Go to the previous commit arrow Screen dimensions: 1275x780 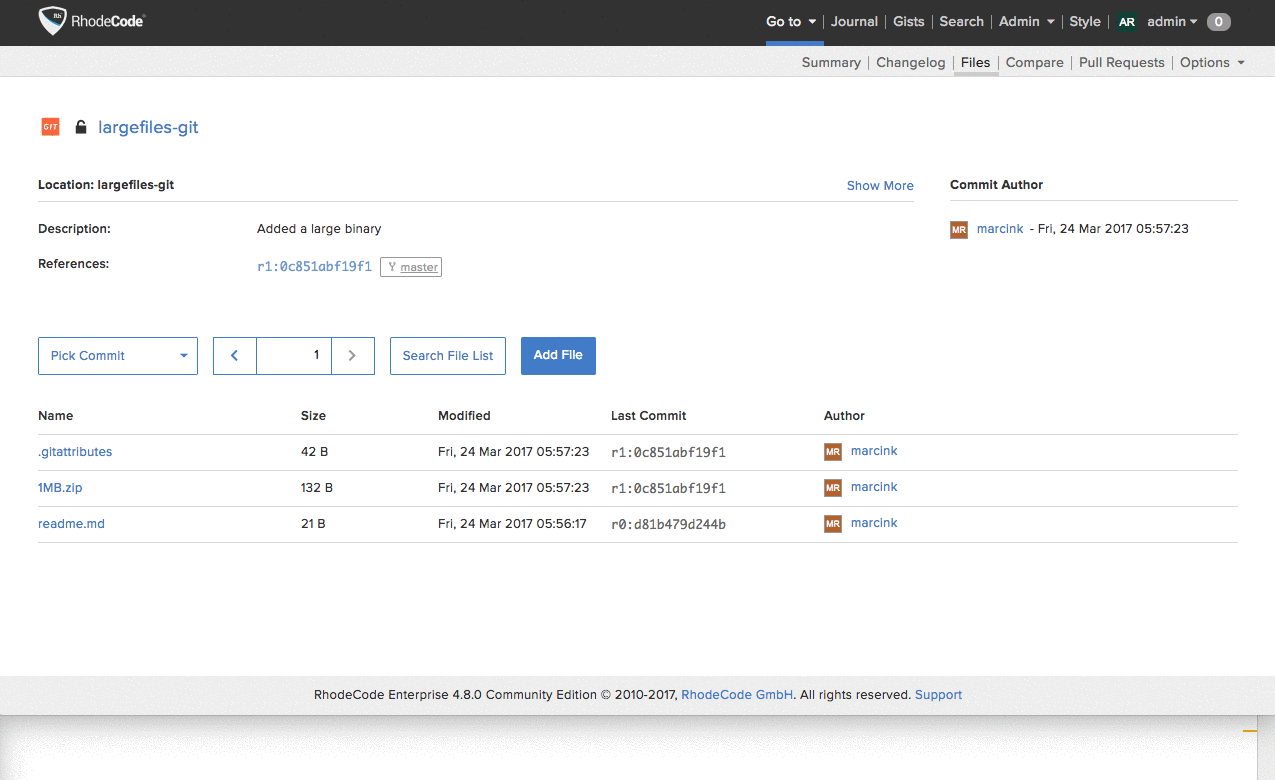coord(235,355)
